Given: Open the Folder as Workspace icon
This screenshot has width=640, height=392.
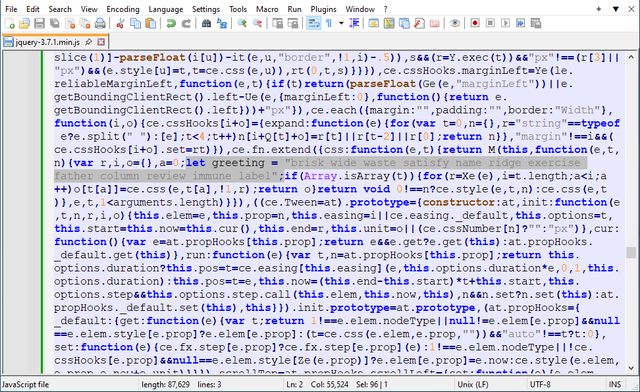Looking at the screenshot, I should (x=435, y=24).
